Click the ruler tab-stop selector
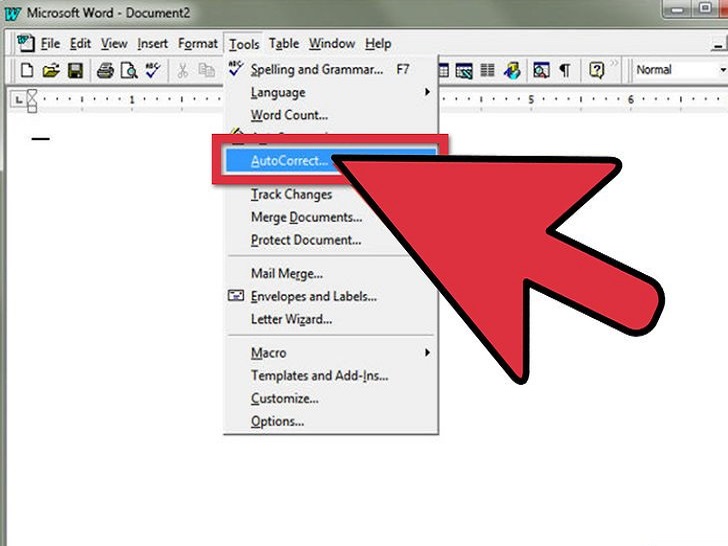The image size is (728, 546). (x=19, y=99)
